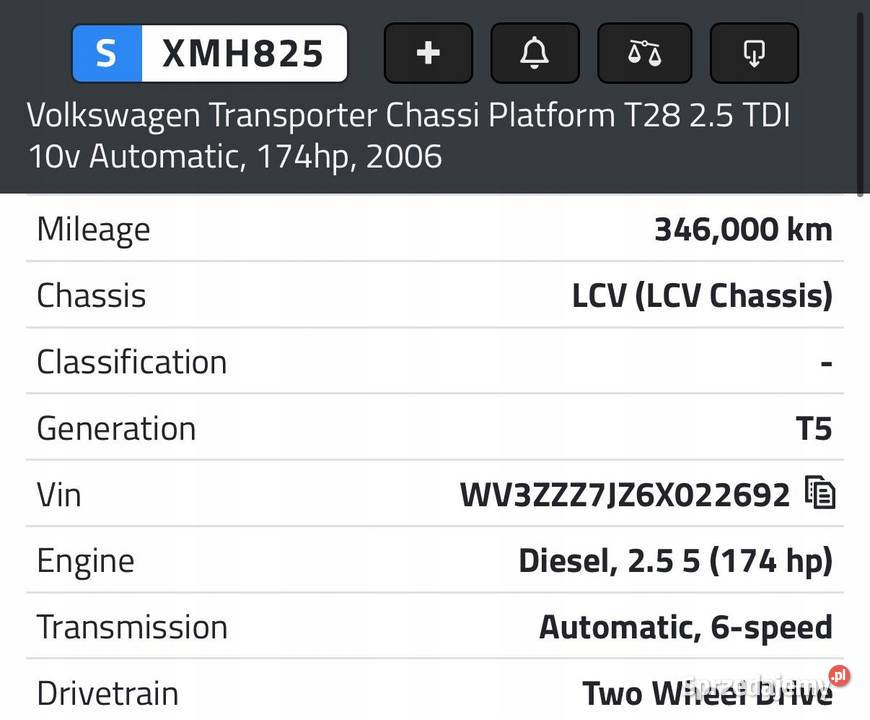Click the XMH825 license plate badge

click(x=210, y=53)
